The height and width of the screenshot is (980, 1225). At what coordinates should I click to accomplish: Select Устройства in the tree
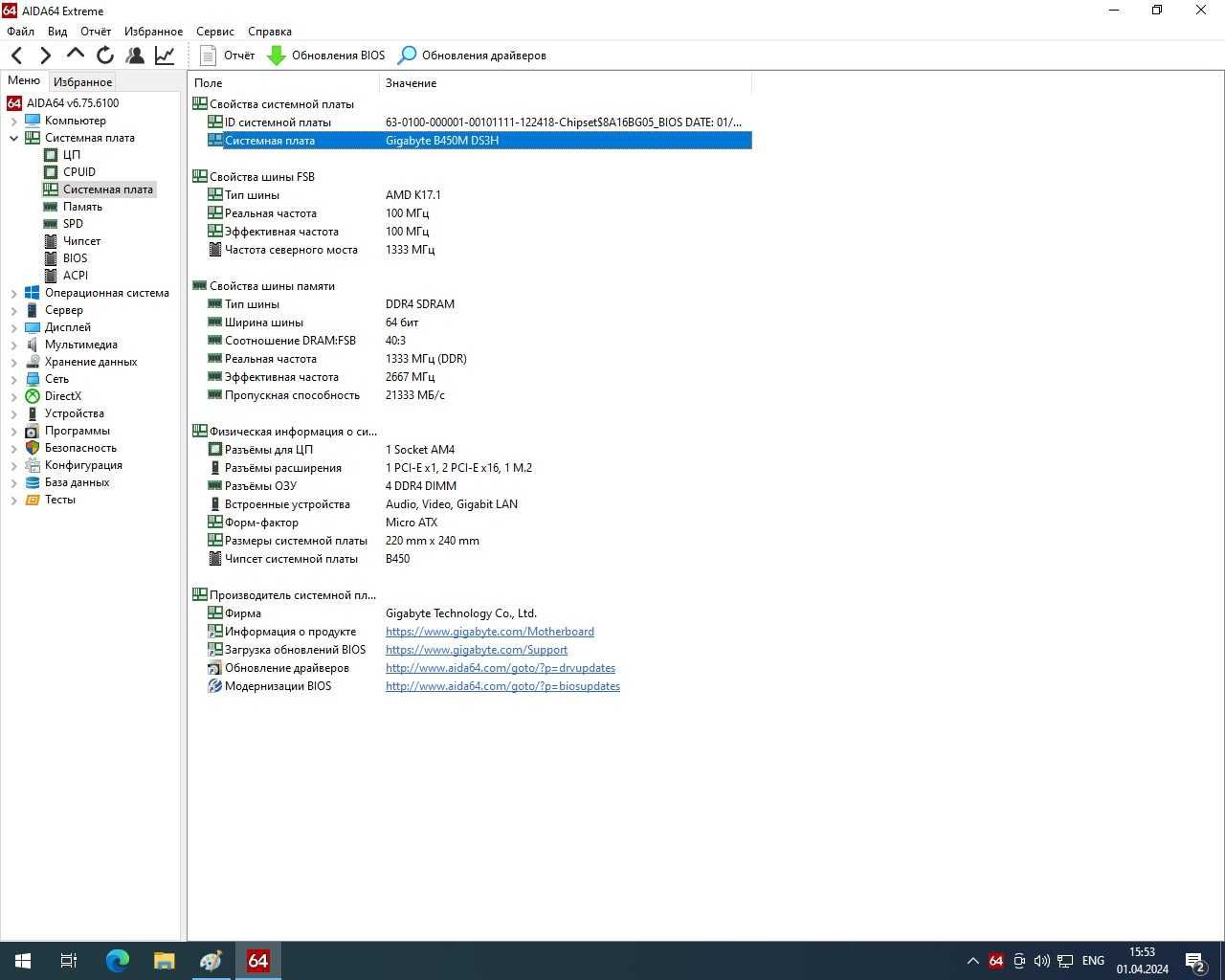click(x=74, y=413)
